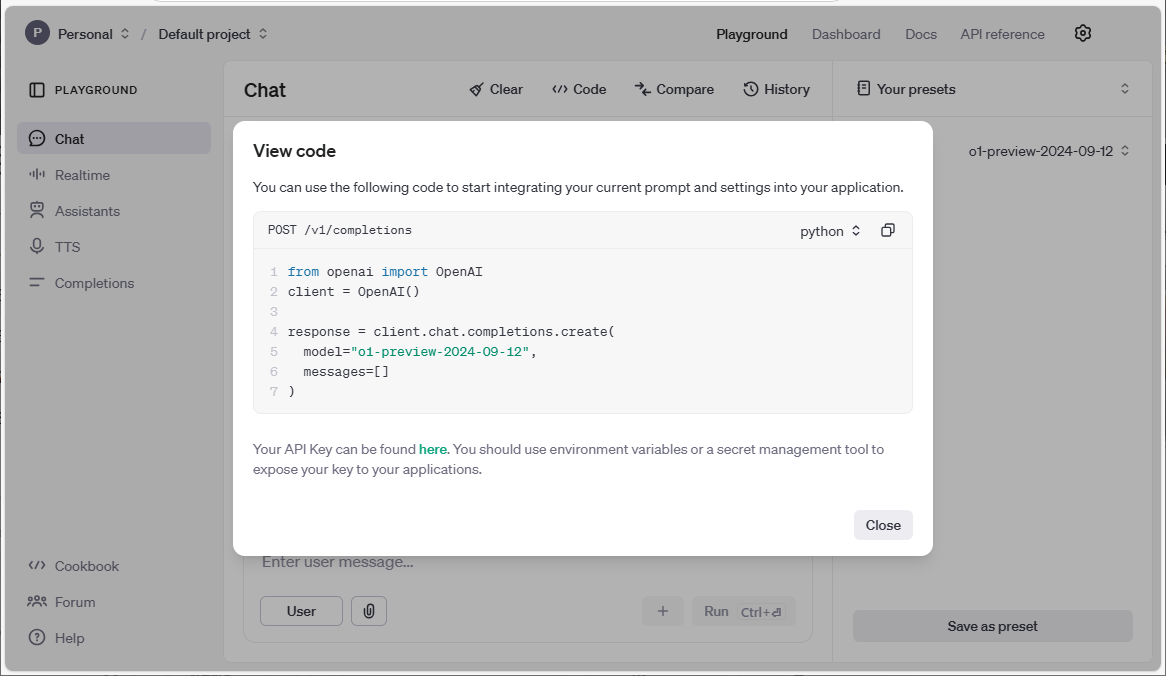Toggle the User role button
Image resolution: width=1166 pixels, height=676 pixels.
pos(301,611)
